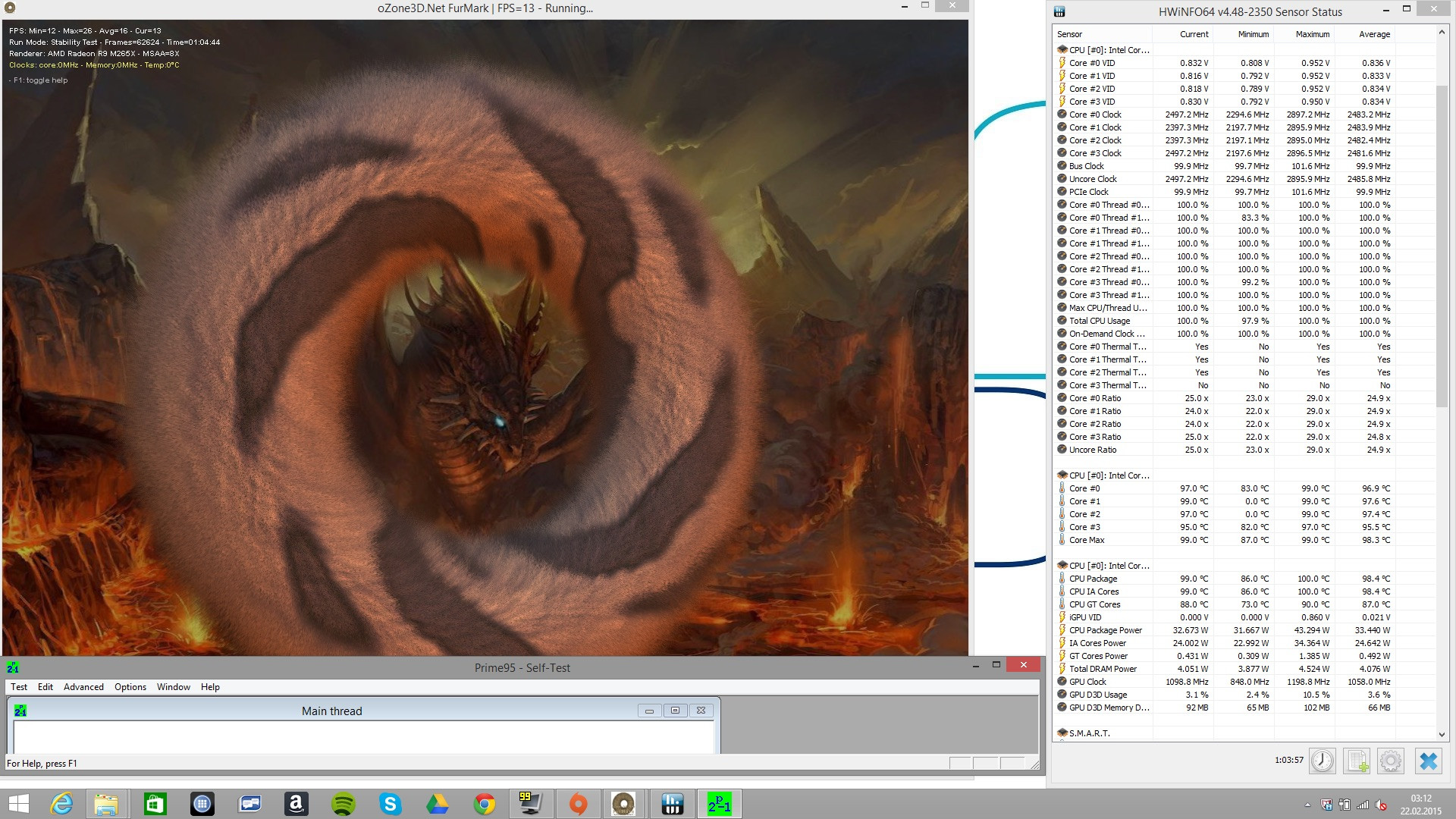Open Skype from the taskbar

click(x=391, y=804)
